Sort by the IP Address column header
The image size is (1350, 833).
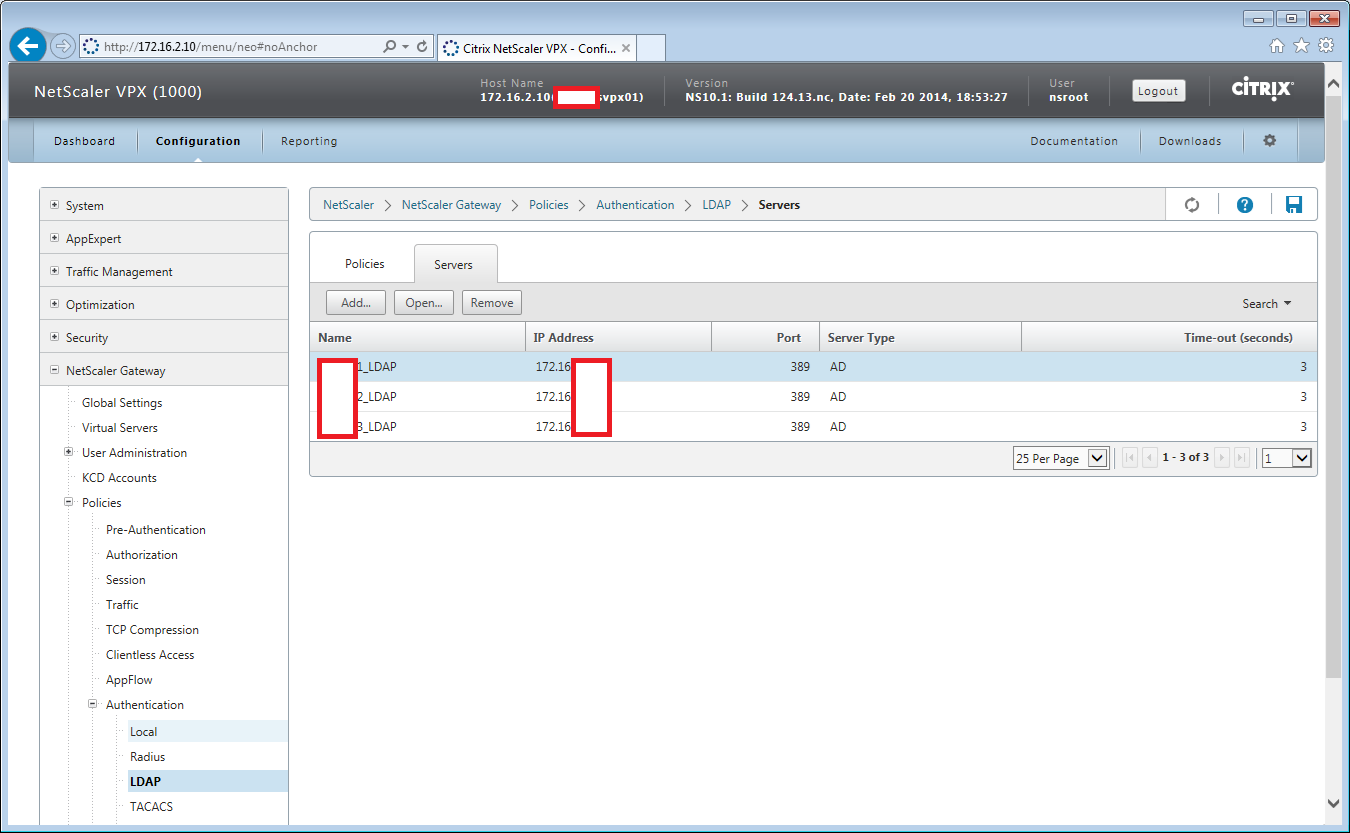pyautogui.click(x=618, y=337)
